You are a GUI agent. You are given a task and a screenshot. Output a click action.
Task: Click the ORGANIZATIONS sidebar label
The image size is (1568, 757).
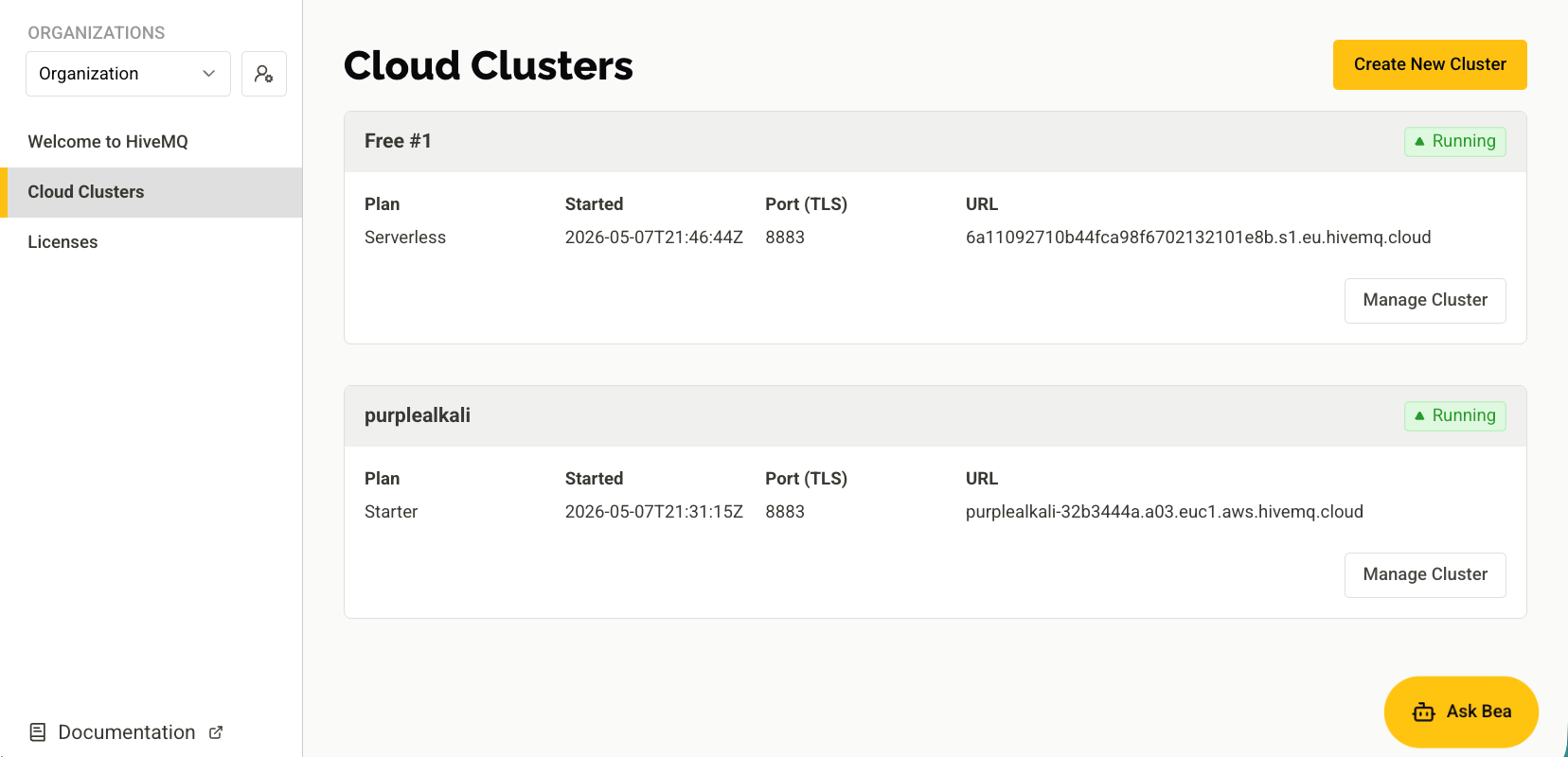tap(97, 33)
